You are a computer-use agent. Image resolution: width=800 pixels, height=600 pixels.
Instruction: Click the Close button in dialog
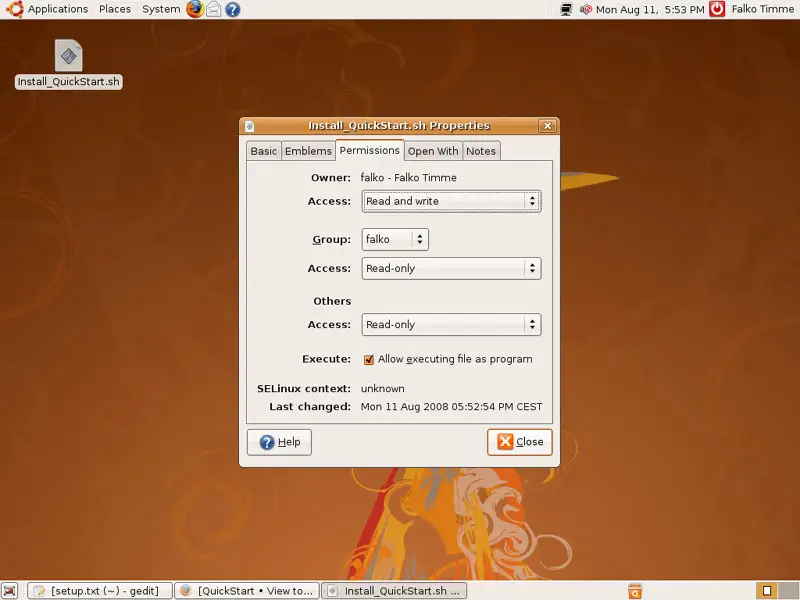pos(520,442)
